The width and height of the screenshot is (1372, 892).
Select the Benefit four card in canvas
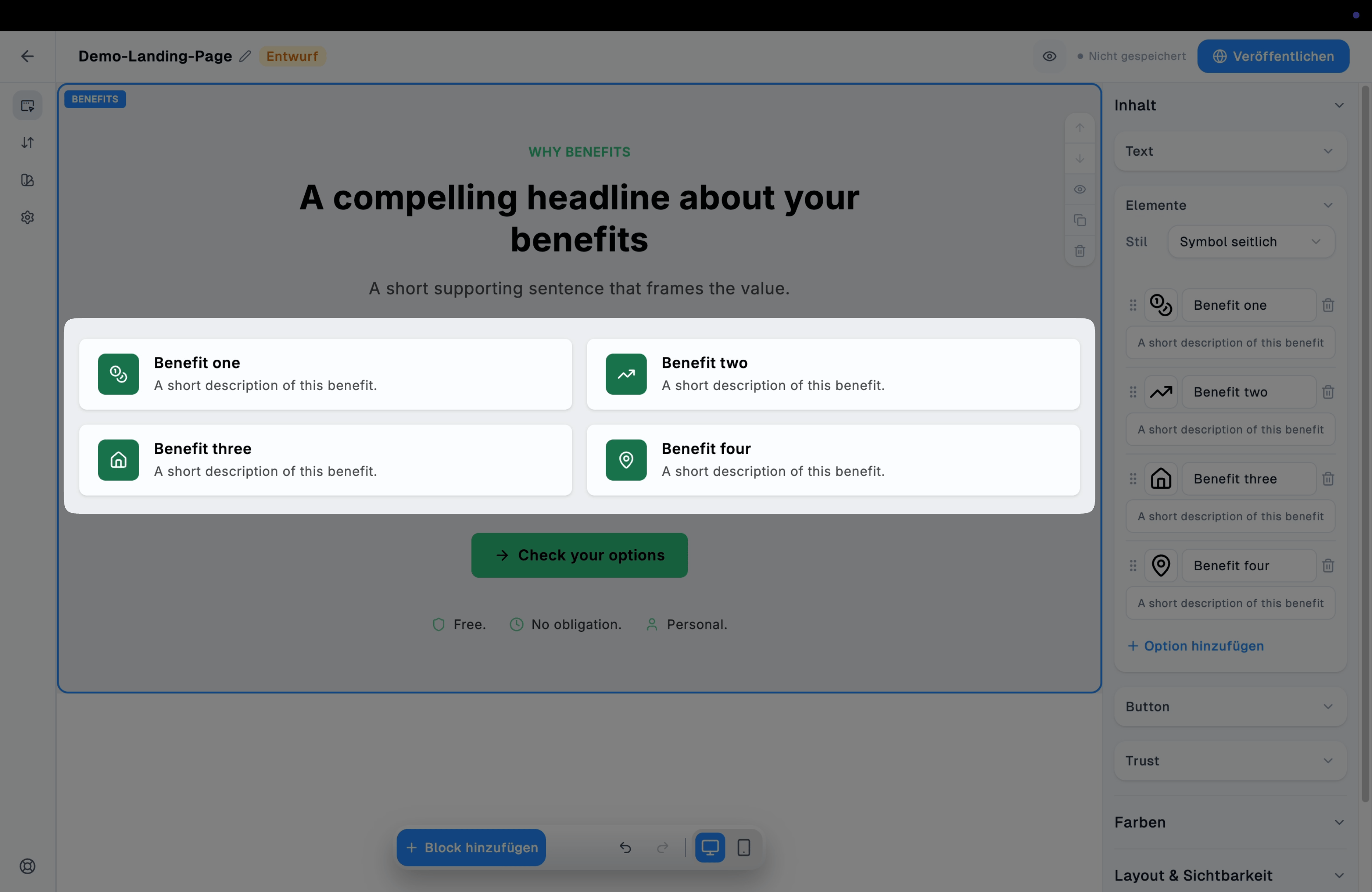pos(833,460)
